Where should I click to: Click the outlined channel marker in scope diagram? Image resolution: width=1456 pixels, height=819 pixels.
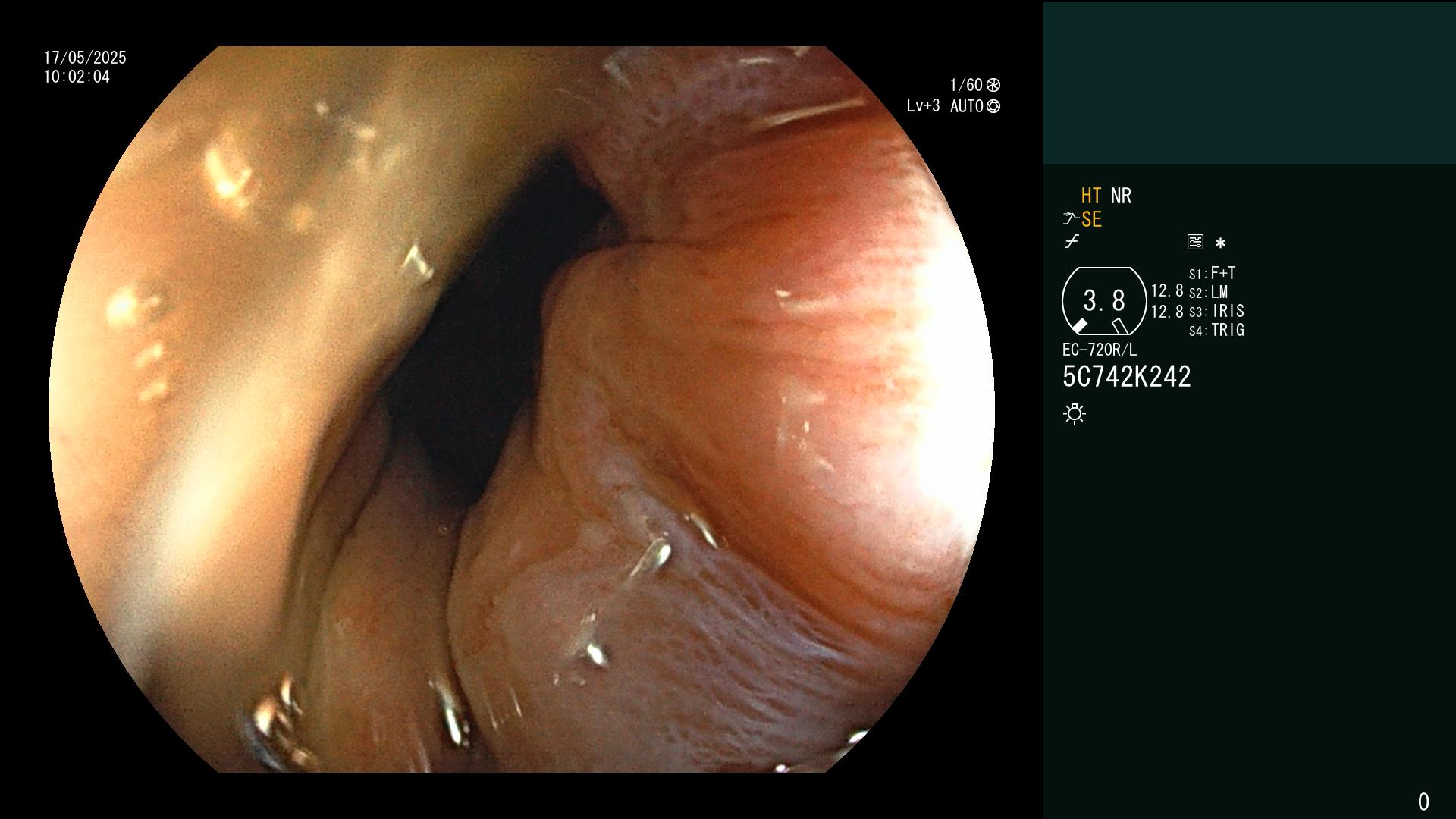(1120, 326)
